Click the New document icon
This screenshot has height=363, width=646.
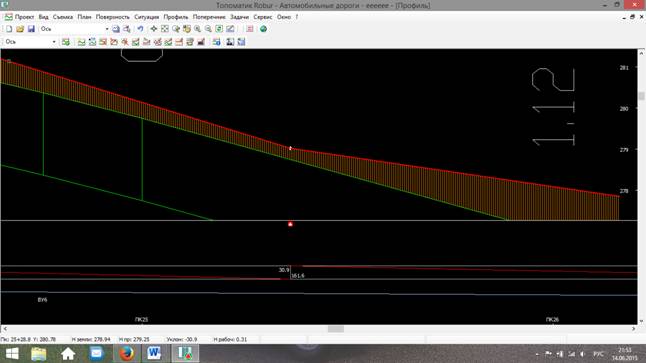(x=9, y=29)
